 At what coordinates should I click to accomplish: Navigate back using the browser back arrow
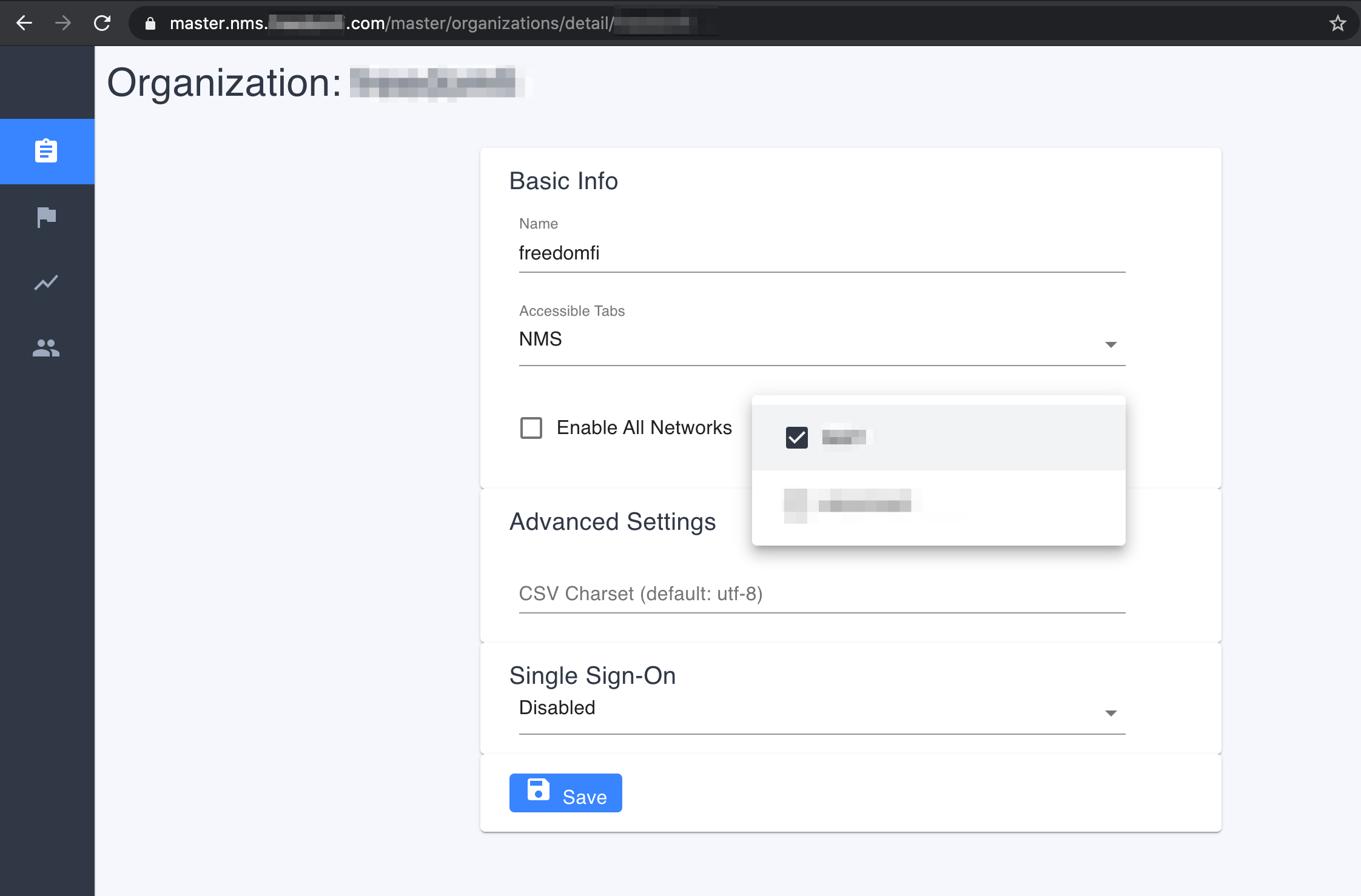click(x=24, y=23)
